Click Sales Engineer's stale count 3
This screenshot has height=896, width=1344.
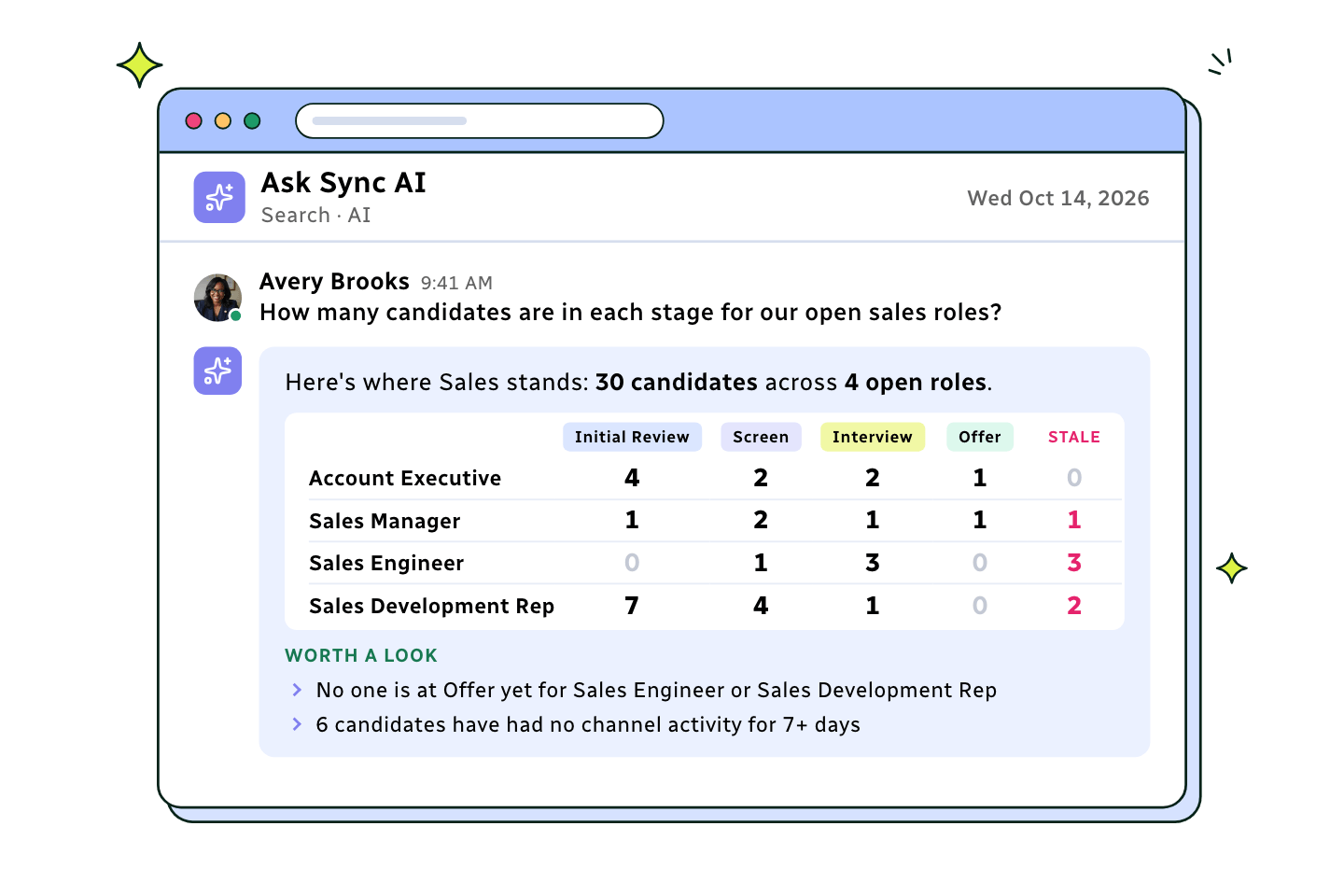1074,563
